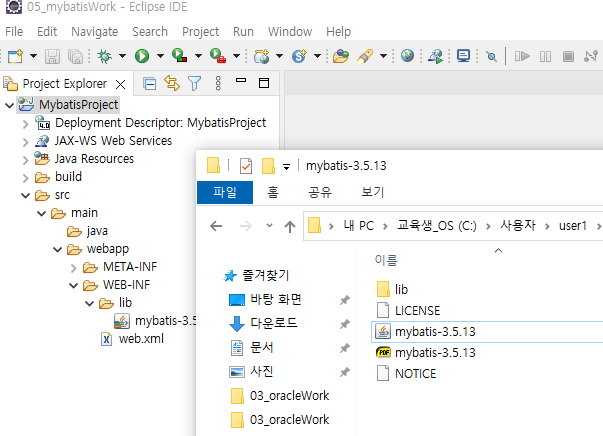Click the Terminate stop icon
This screenshot has width=603, height=436.
[568, 57]
